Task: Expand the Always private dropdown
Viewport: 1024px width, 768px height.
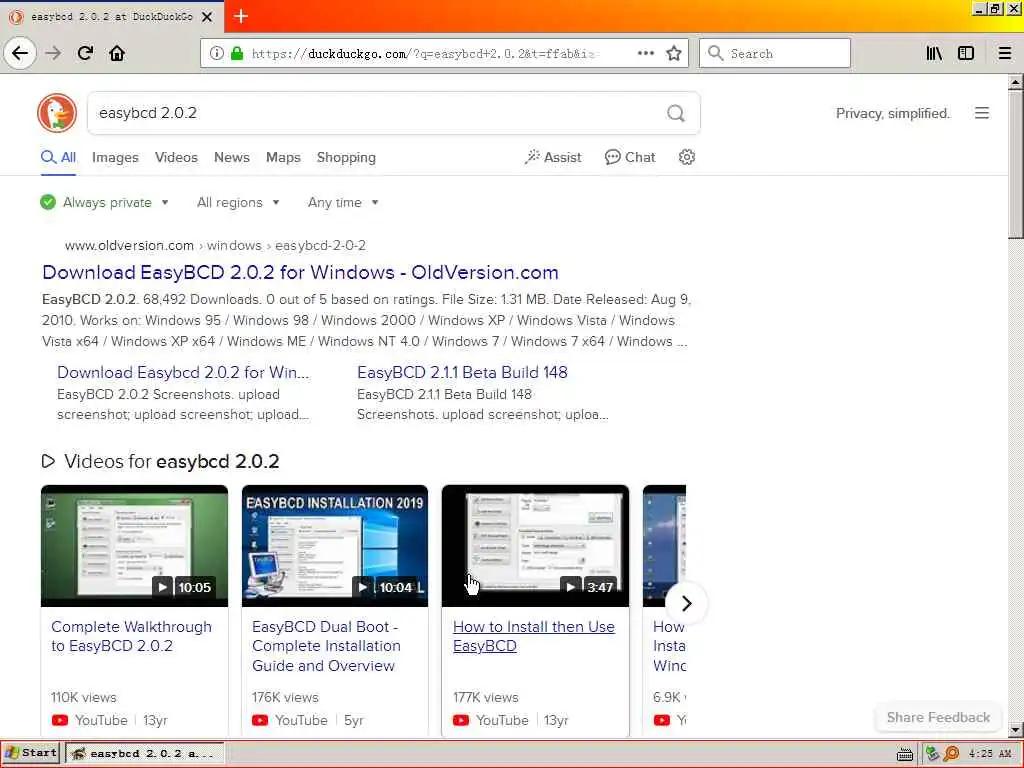Action: point(104,202)
